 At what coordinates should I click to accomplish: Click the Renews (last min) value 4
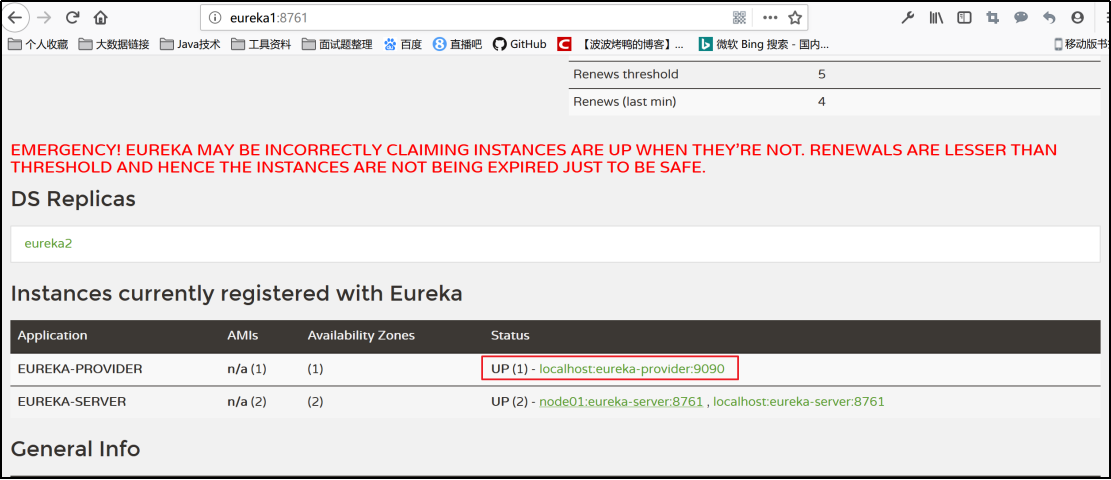(821, 101)
